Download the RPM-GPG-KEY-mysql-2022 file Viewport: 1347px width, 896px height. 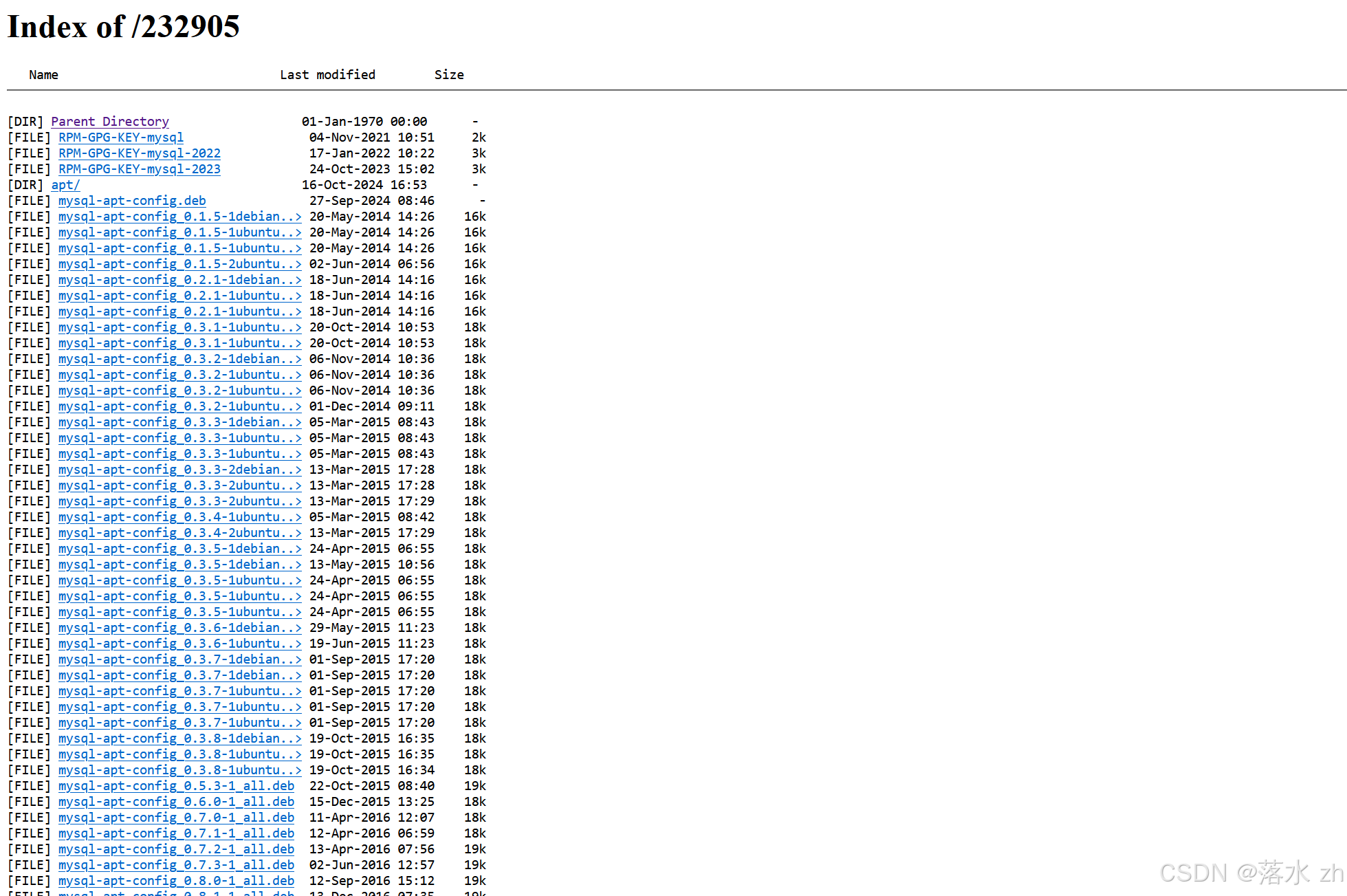pos(140,153)
